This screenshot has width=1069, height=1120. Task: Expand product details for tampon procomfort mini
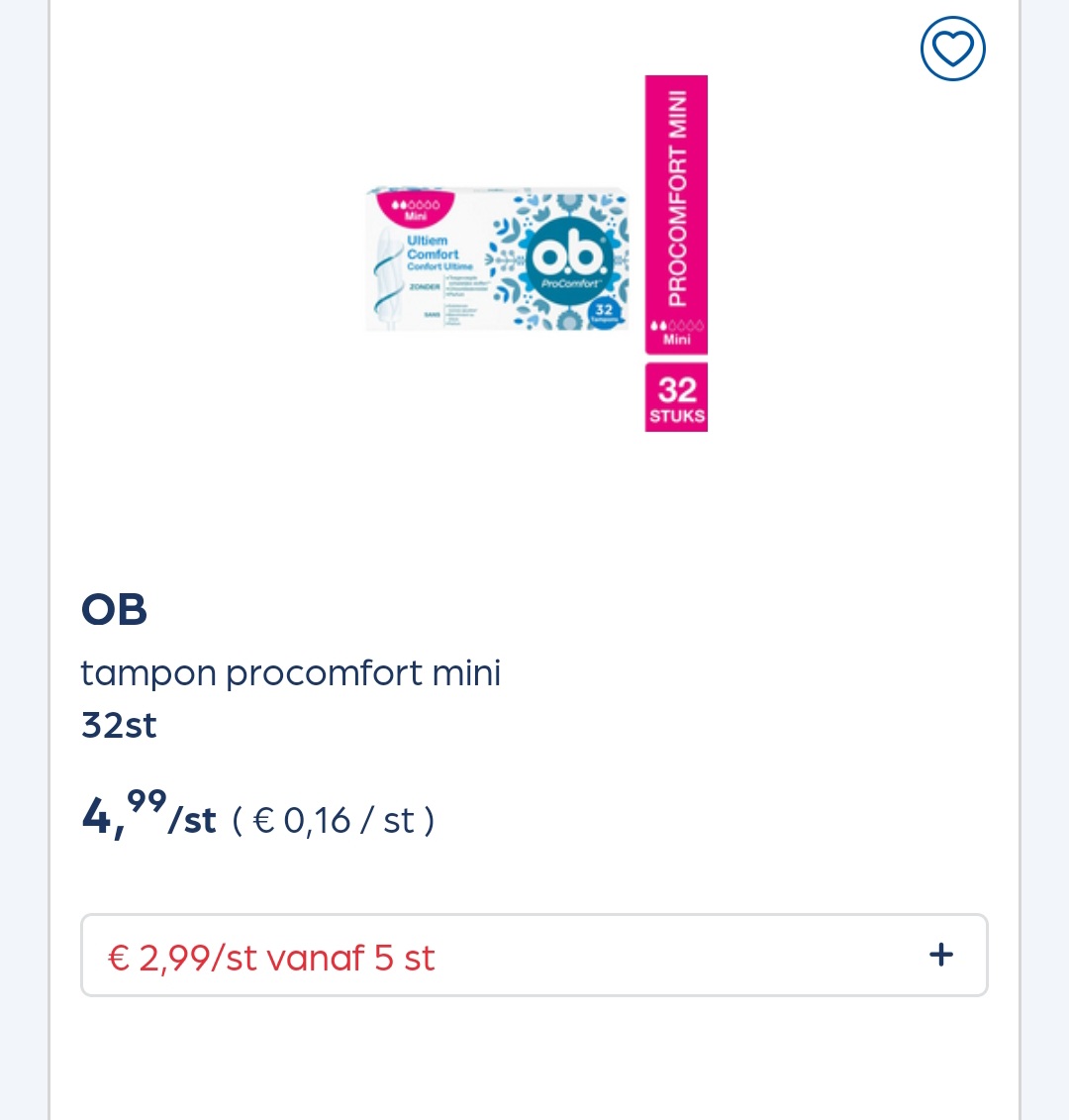pyautogui.click(x=290, y=672)
